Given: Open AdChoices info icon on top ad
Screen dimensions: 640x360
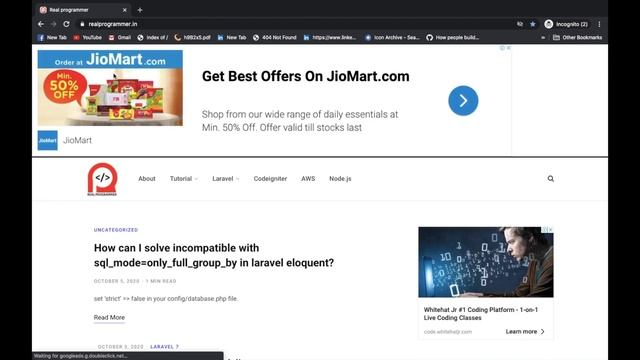Looking at the screenshot, I should pos(502,48).
